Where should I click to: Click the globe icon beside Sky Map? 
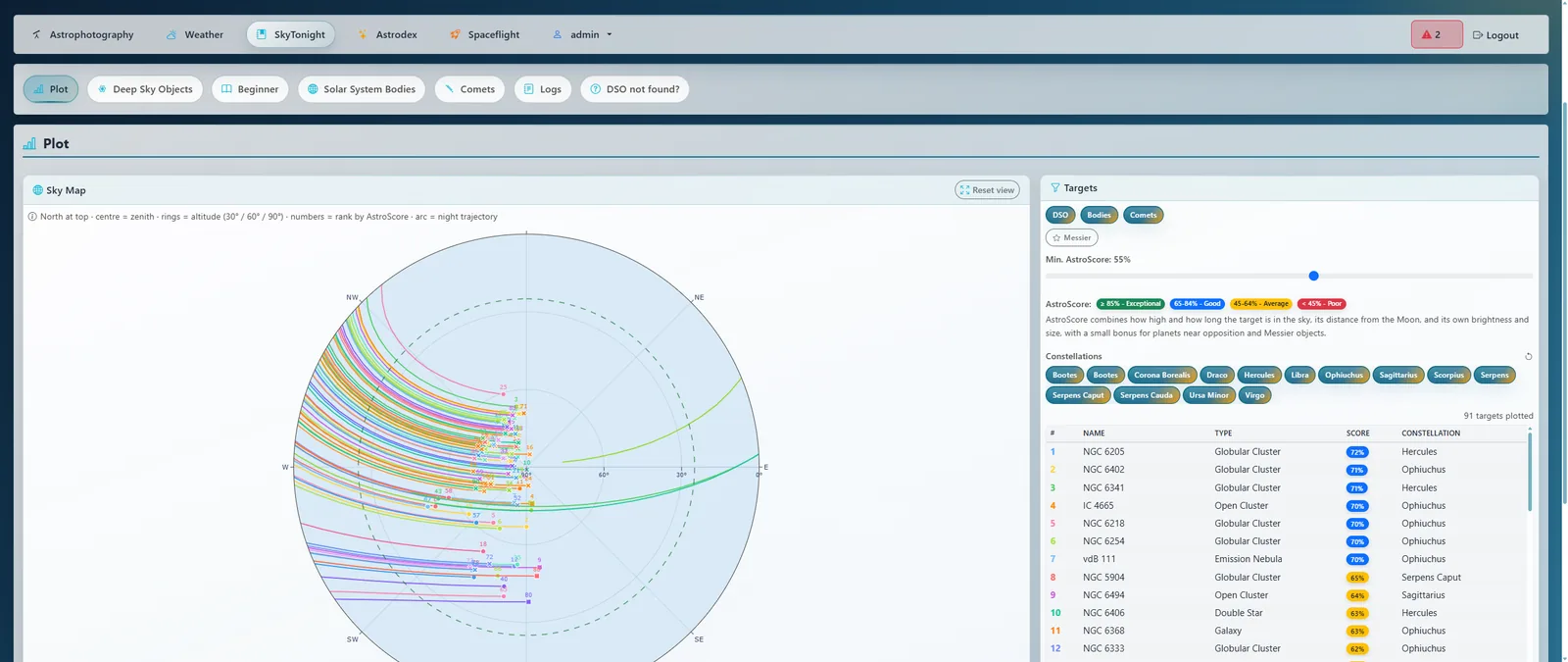click(38, 190)
